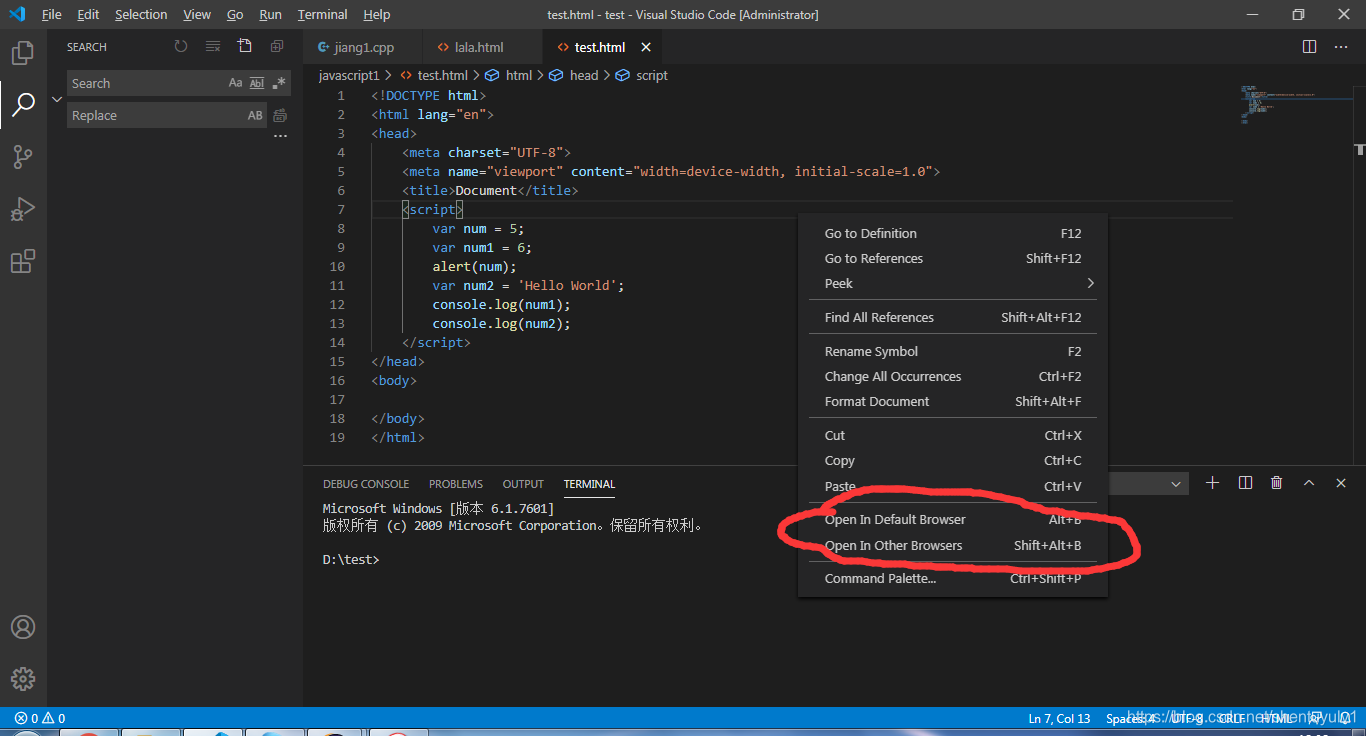Screen dimensions: 1366x736
Task: Open the Extensions sidebar icon
Action: tap(23, 261)
